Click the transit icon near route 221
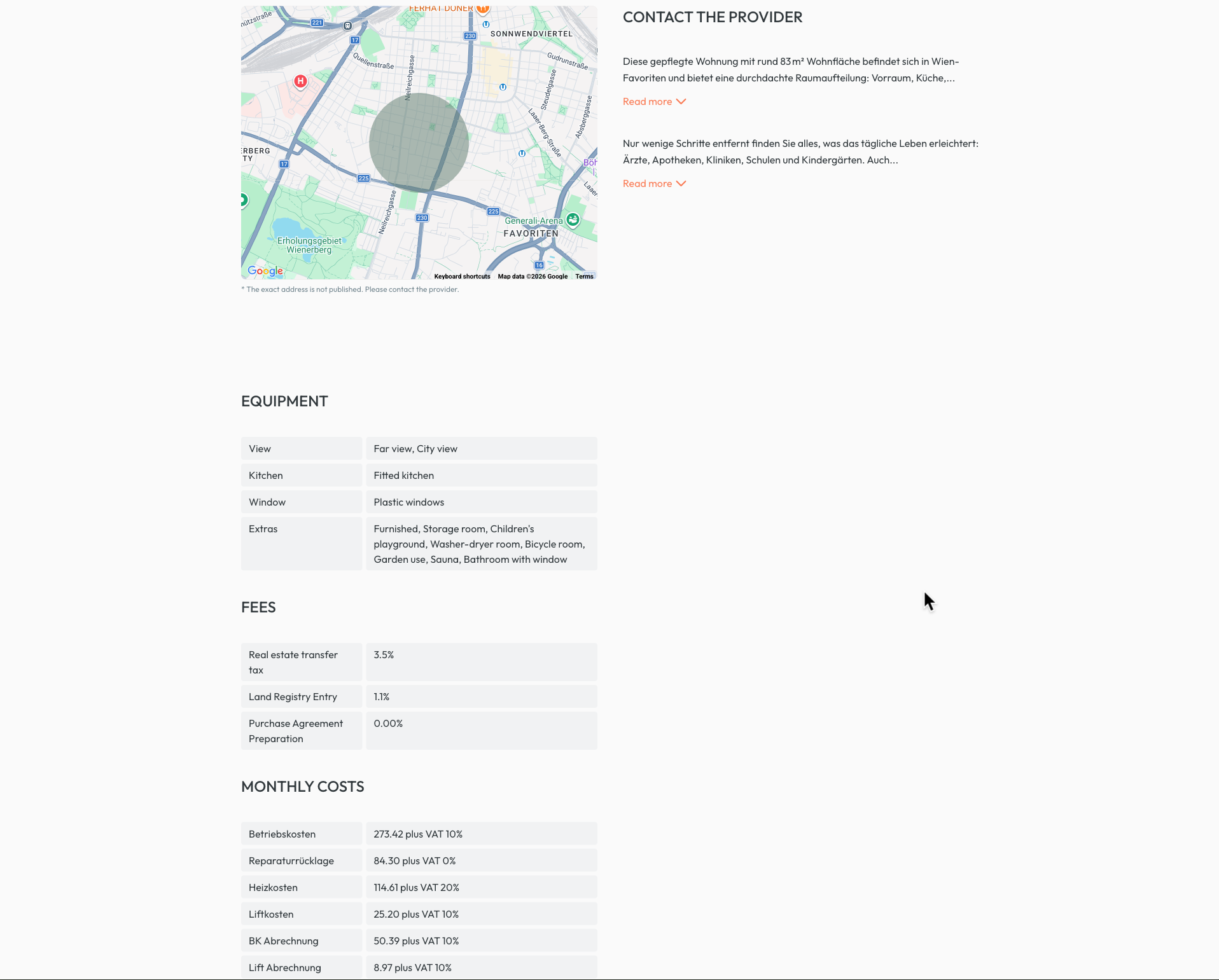The height and width of the screenshot is (980, 1219). [347, 26]
